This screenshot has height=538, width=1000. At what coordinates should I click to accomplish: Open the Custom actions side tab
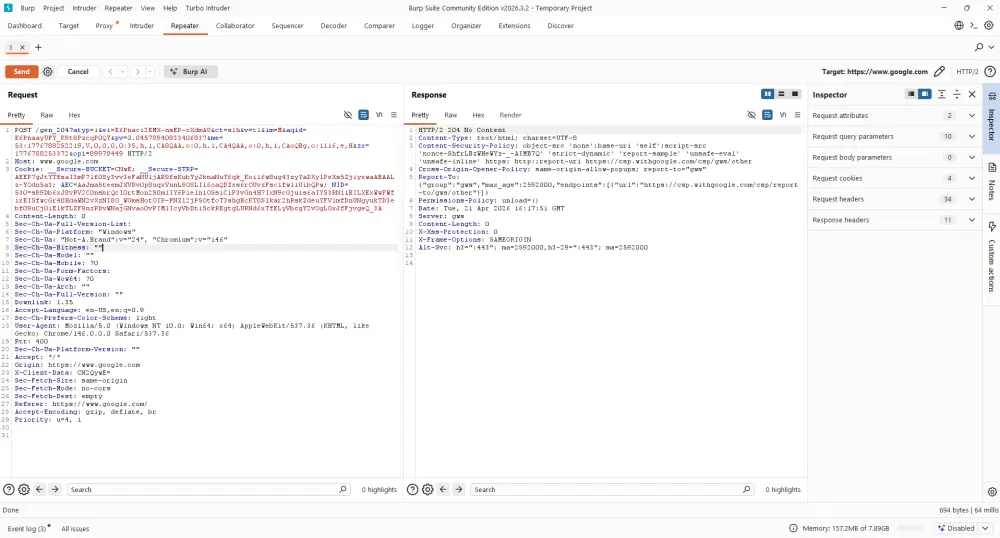(x=992, y=256)
